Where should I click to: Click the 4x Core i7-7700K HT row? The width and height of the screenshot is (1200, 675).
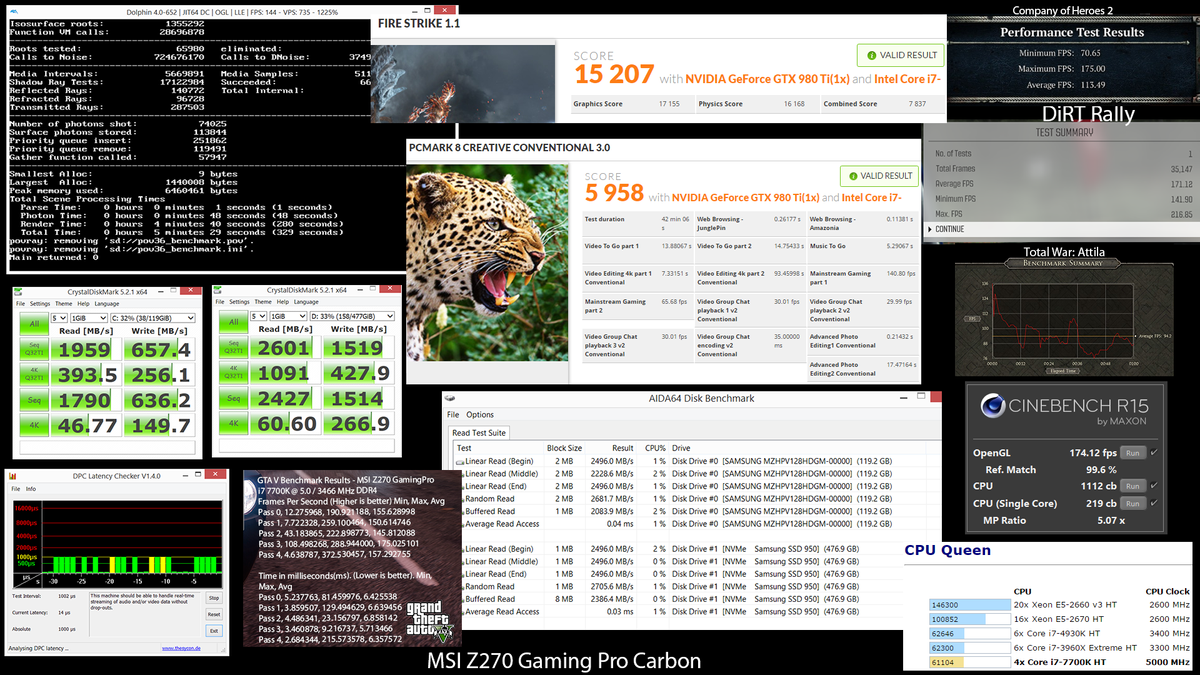[1059, 661]
